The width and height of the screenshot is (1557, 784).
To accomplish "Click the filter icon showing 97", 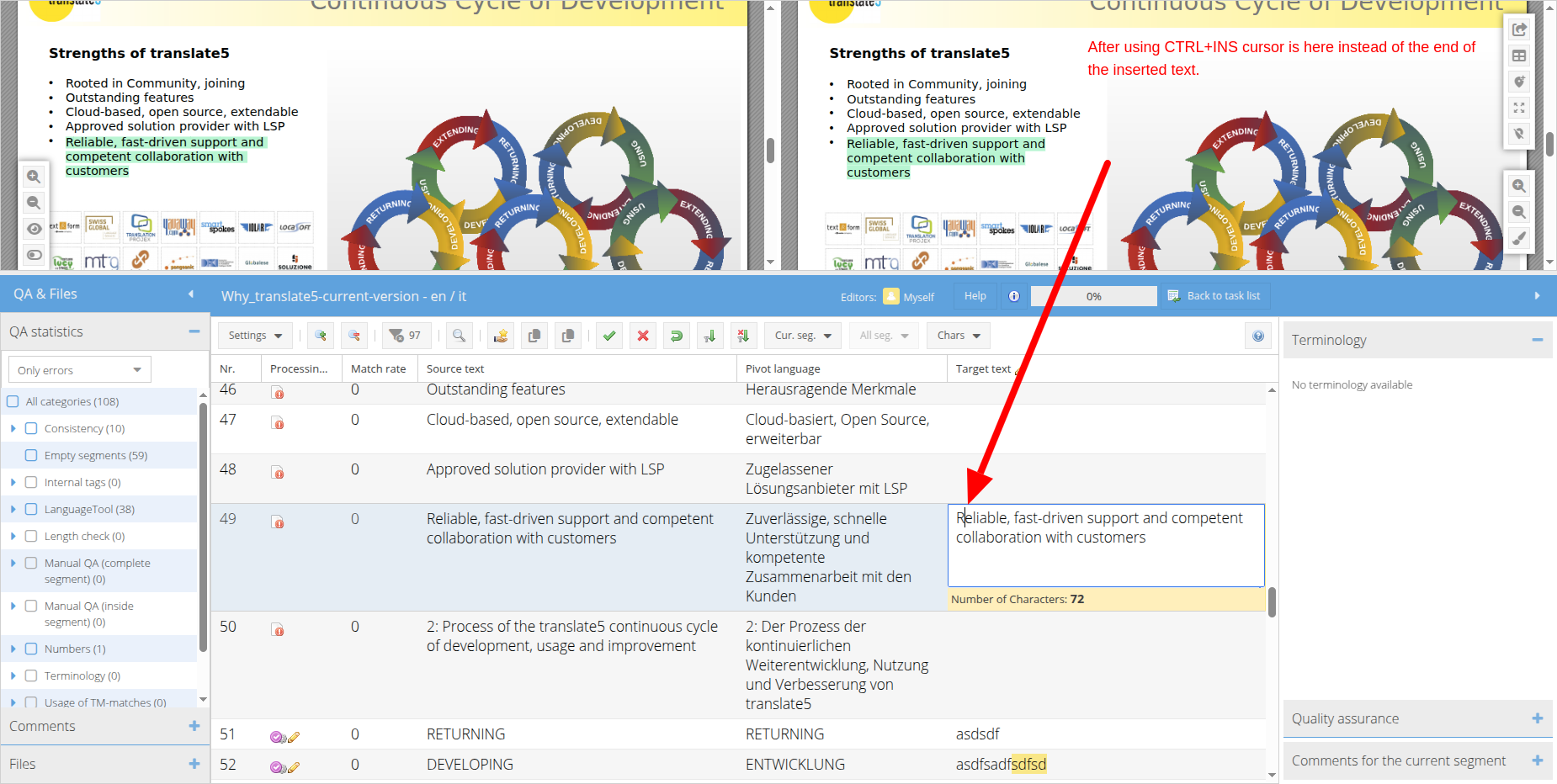I will (x=406, y=336).
